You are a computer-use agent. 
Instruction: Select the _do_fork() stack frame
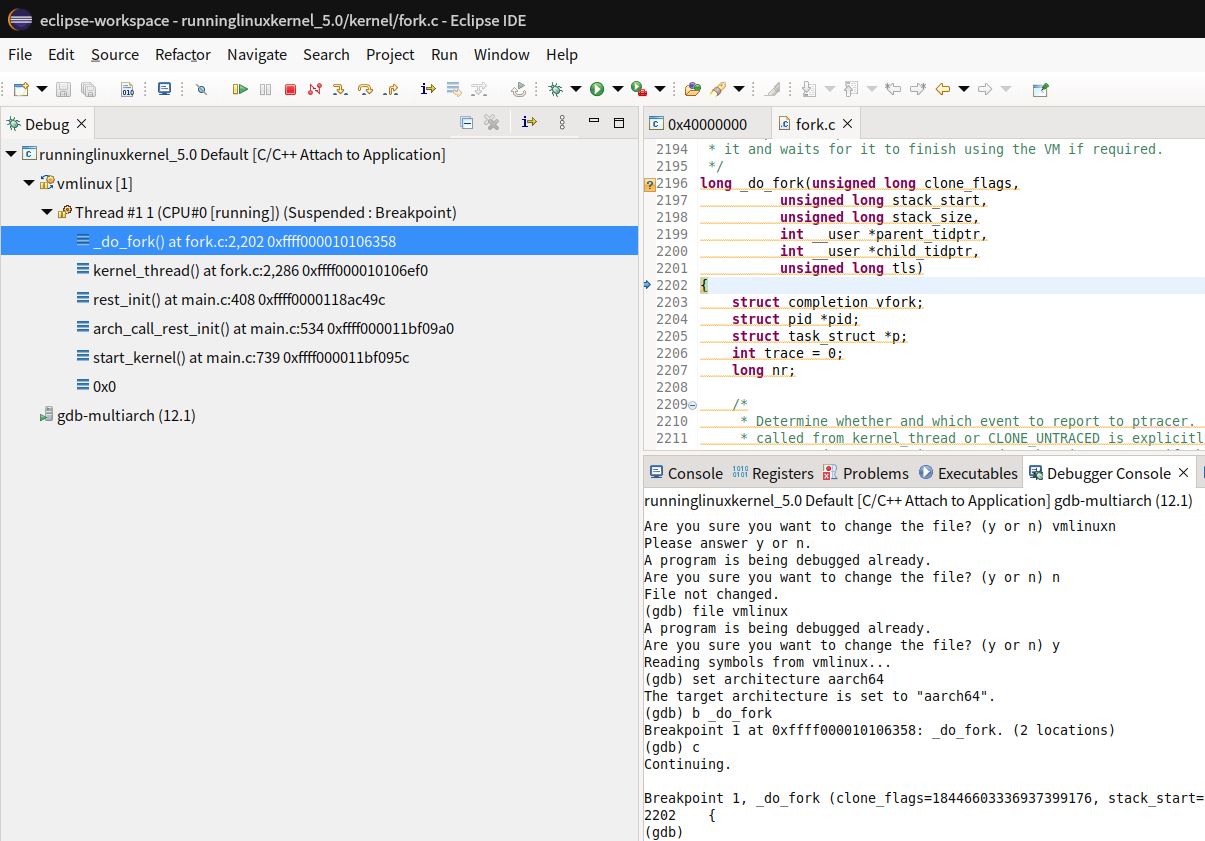[x=319, y=241]
